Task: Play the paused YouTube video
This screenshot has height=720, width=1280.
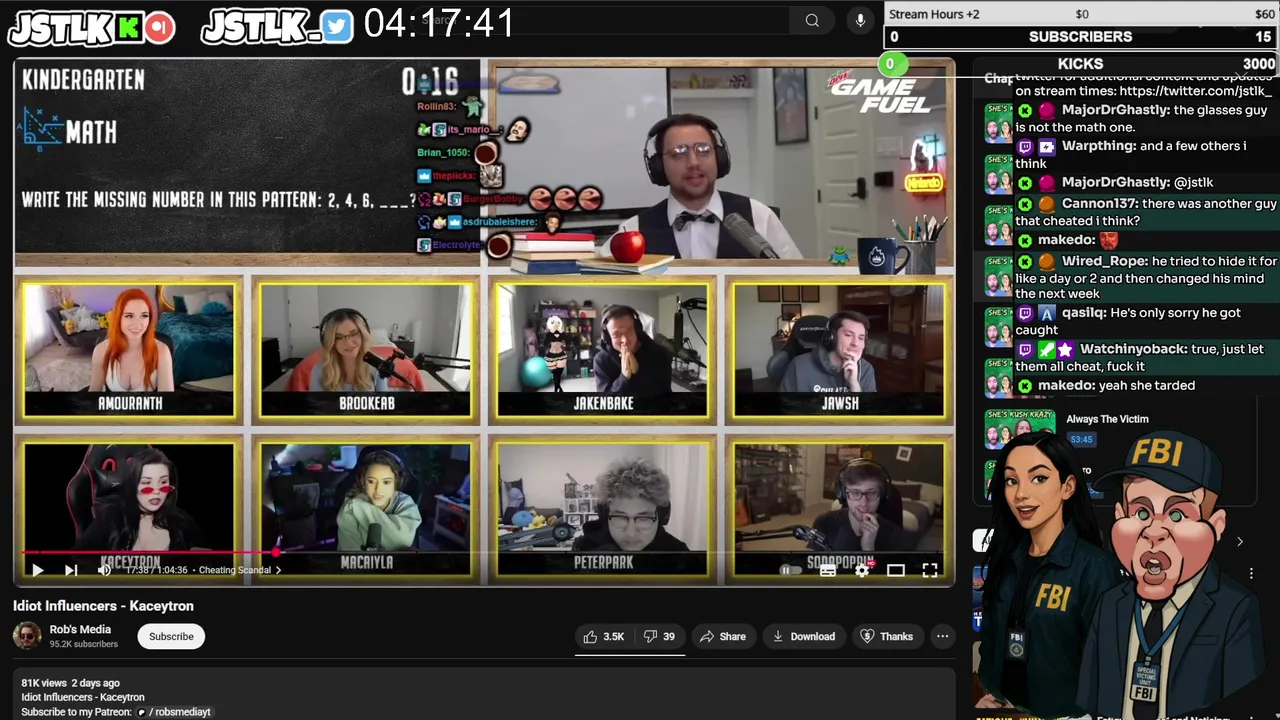Action: tap(37, 570)
